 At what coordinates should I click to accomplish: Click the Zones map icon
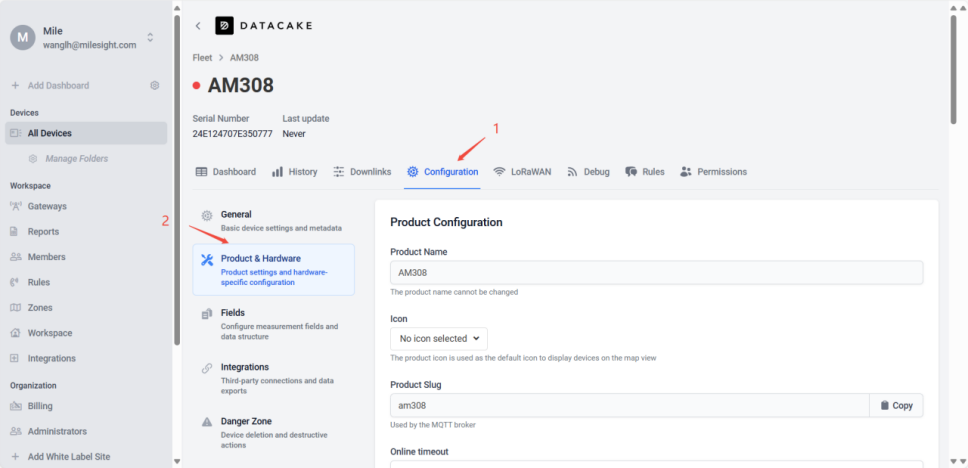15,307
